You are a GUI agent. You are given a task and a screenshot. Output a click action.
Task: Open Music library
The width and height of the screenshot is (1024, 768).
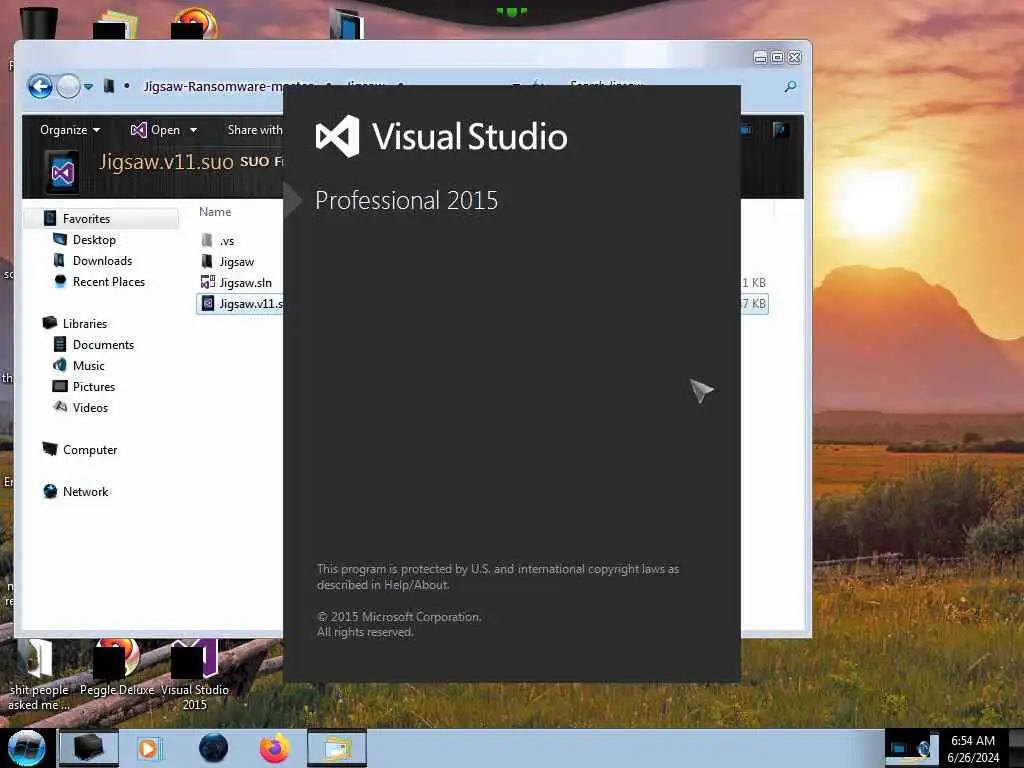[89, 365]
